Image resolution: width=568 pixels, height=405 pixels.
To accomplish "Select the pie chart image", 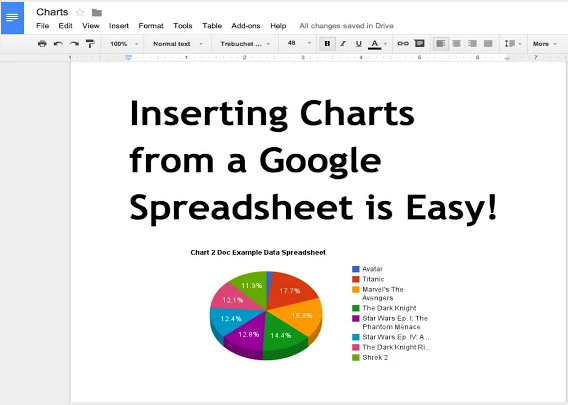I will click(x=266, y=315).
